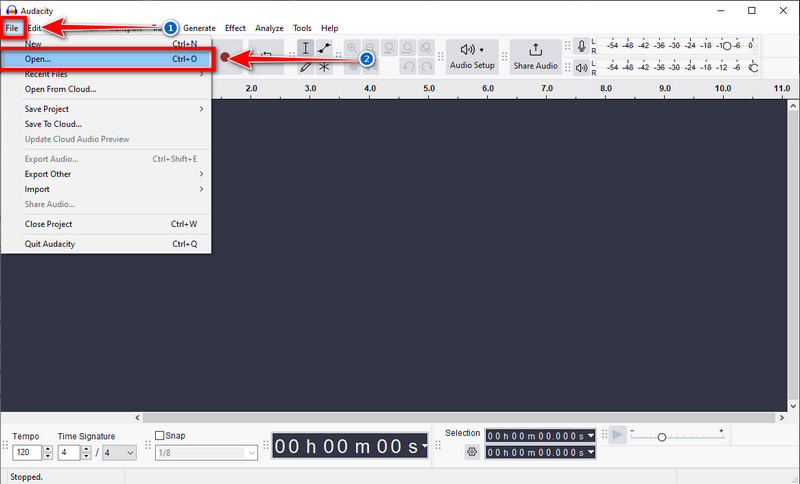The width and height of the screenshot is (800, 484).
Task: Select the Multi-tool asterisk icon
Action: (x=324, y=66)
